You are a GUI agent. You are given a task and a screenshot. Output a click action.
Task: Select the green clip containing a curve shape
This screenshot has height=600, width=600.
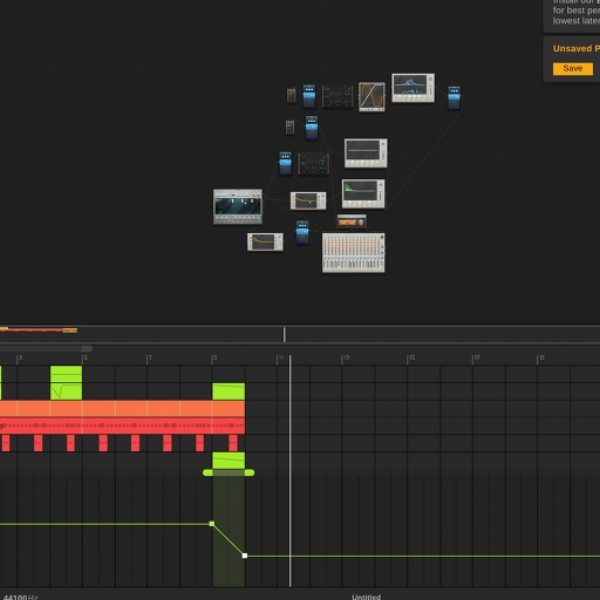point(66,391)
